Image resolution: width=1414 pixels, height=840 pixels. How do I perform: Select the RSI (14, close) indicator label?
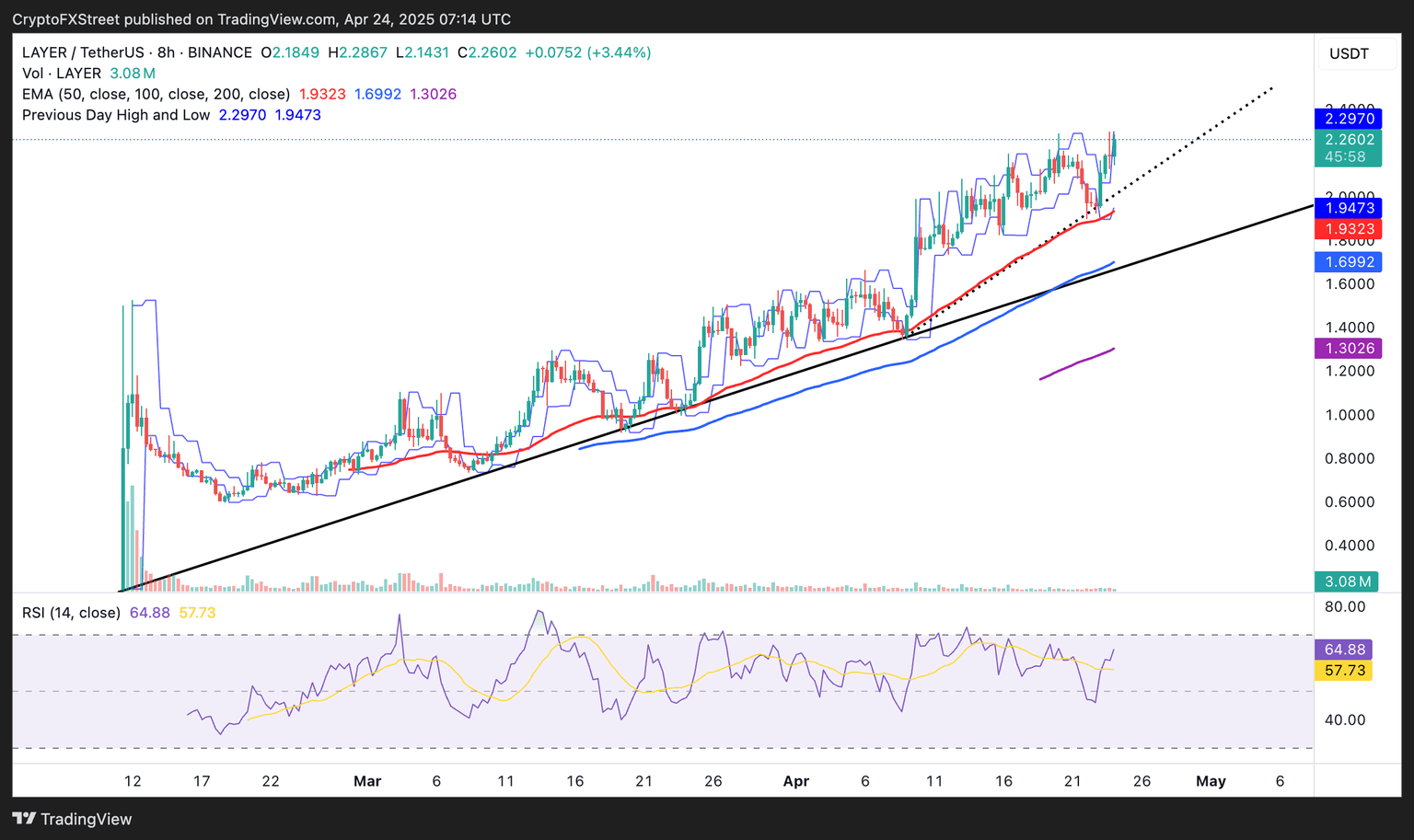(71, 613)
